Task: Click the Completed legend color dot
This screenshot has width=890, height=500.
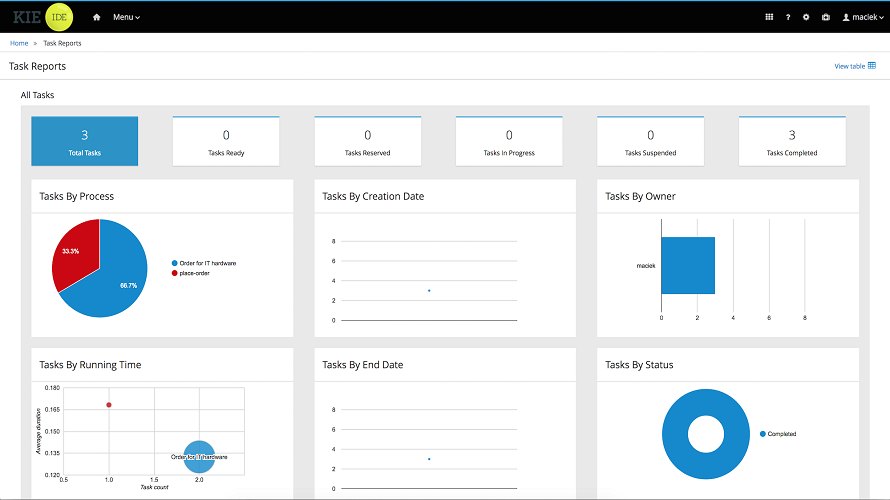Action: tap(763, 434)
